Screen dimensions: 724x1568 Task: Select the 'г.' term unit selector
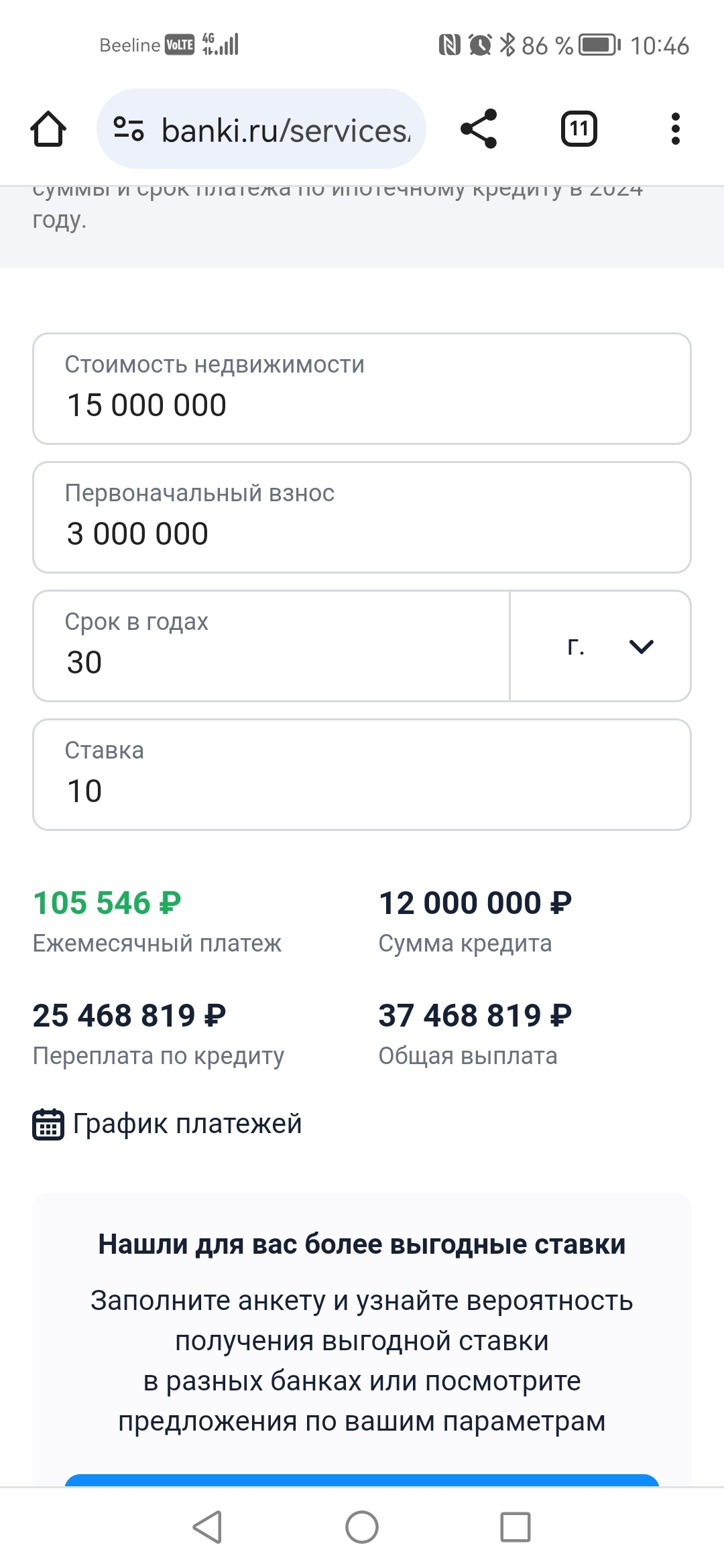[576, 647]
